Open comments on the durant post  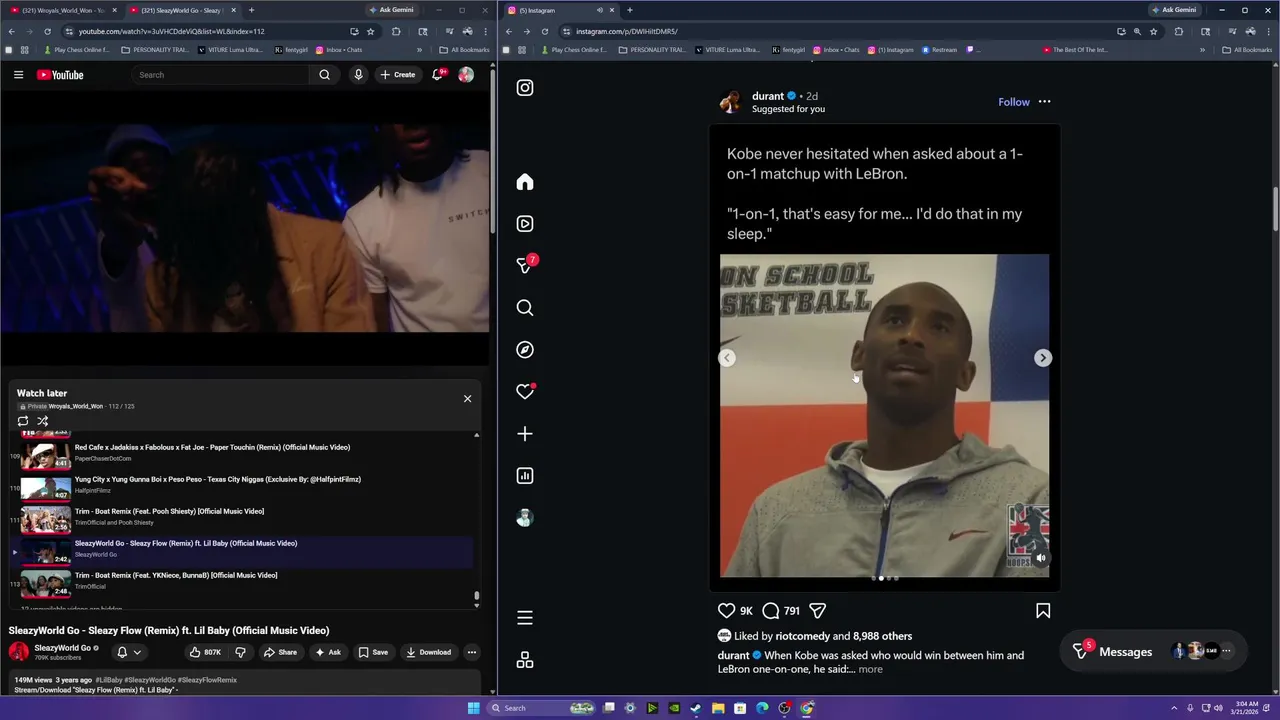[771, 611]
